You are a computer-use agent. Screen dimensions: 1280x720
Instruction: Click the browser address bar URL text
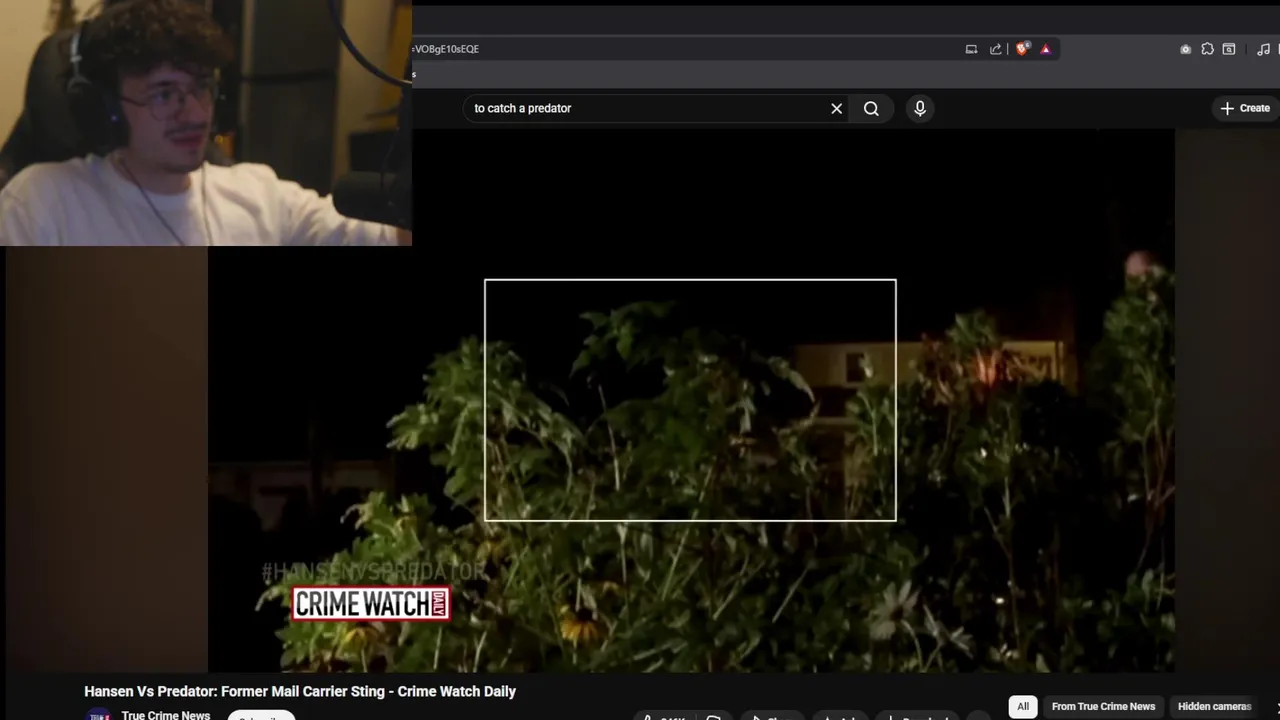tap(446, 49)
